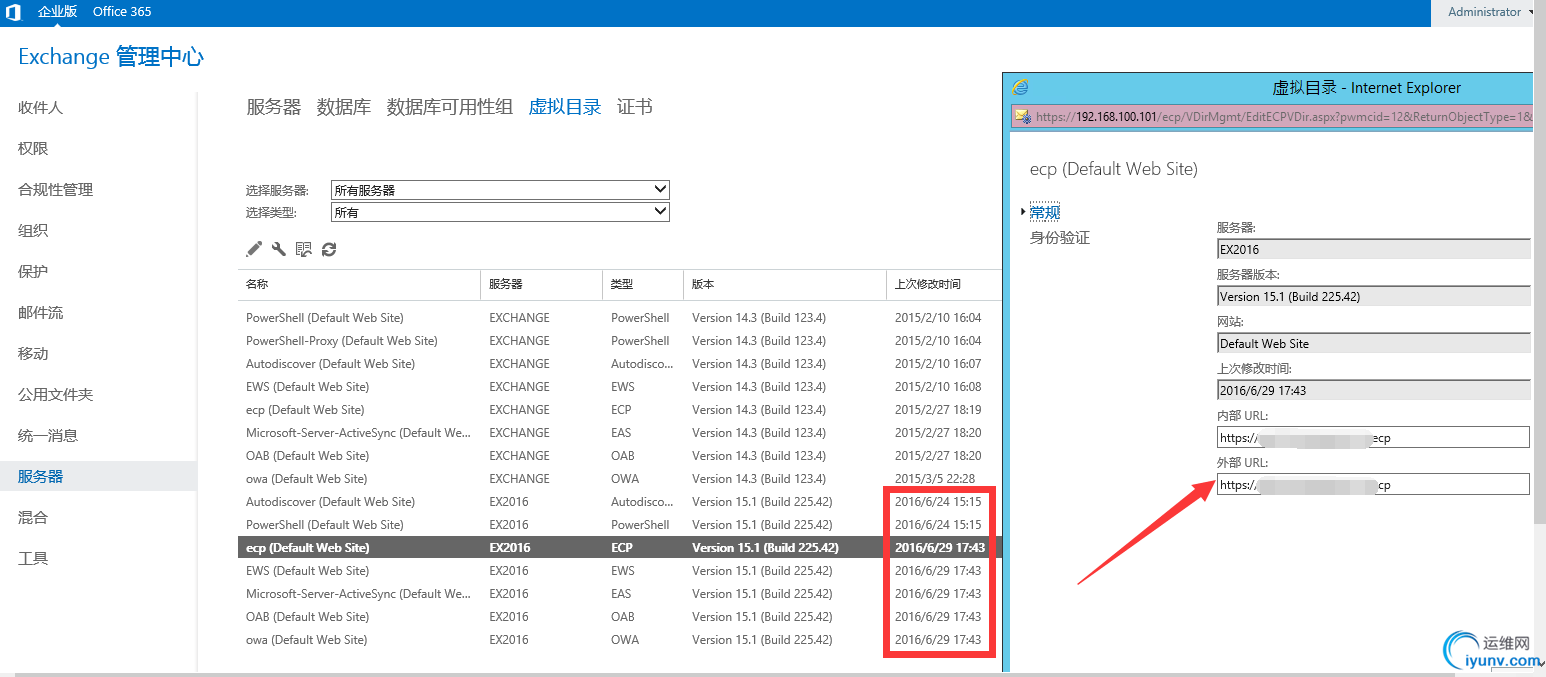Click the refresh icon in toolbar
Screen dimensions: 1546x677
[329, 249]
